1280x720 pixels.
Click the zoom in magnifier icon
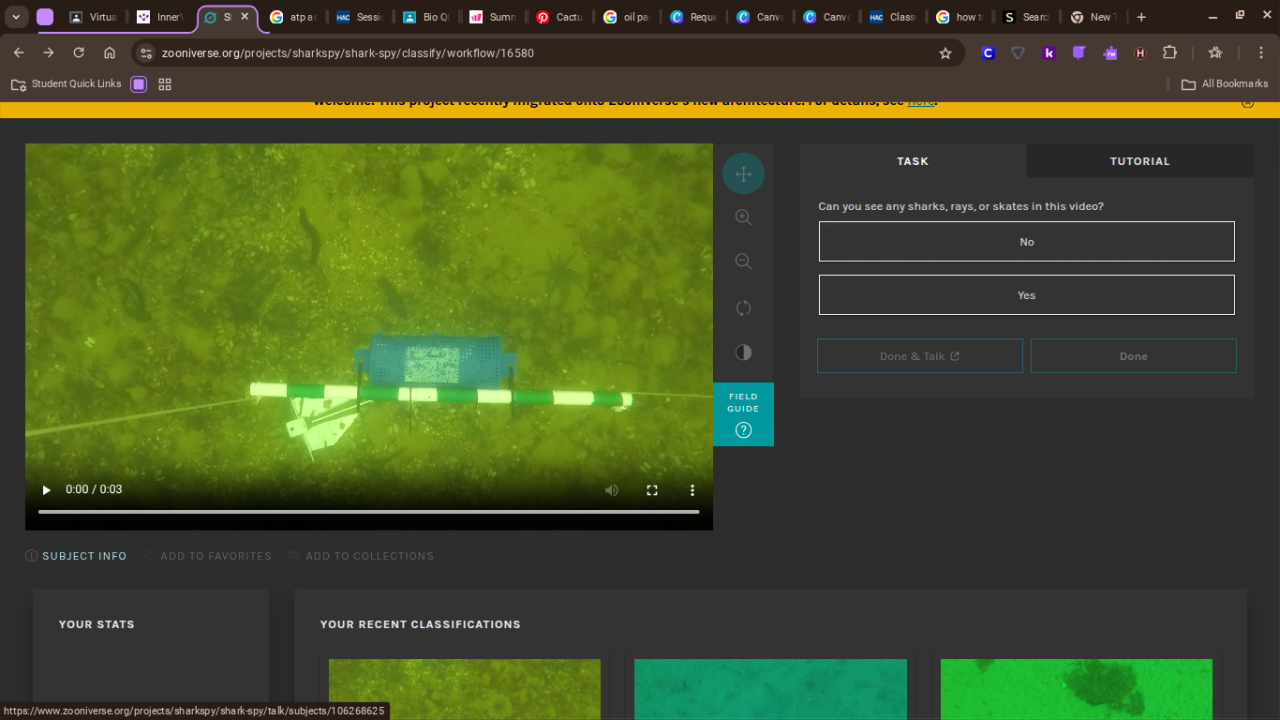[743, 218]
